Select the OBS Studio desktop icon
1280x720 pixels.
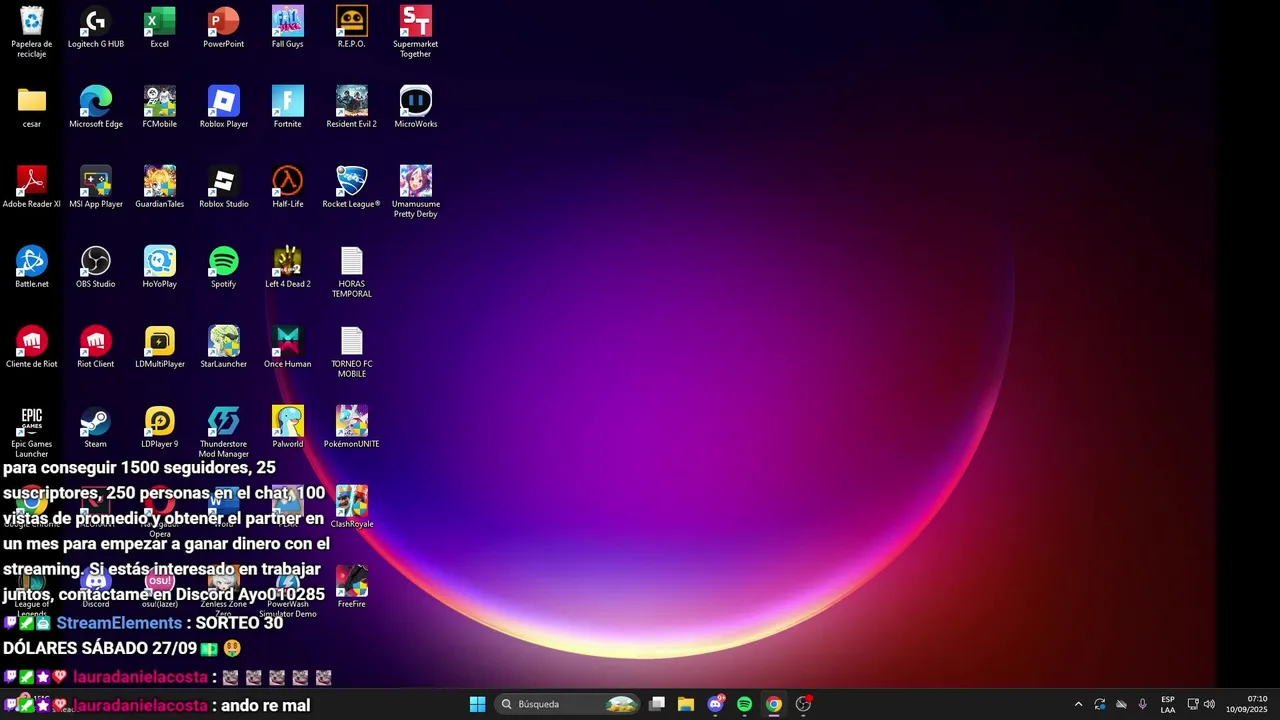(96, 268)
